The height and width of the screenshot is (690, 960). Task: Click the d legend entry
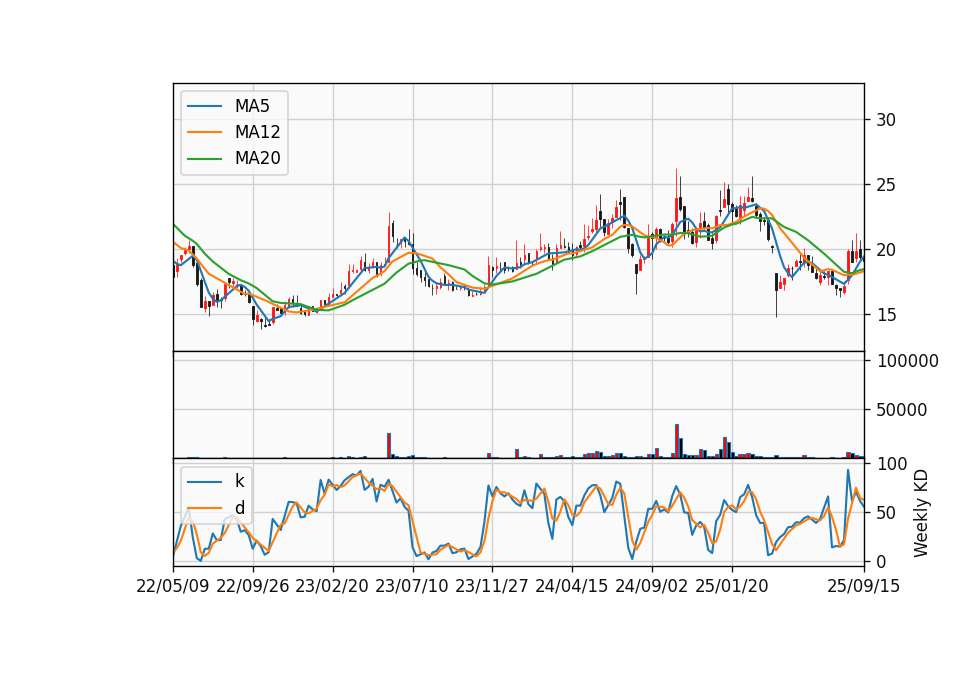pos(239,508)
